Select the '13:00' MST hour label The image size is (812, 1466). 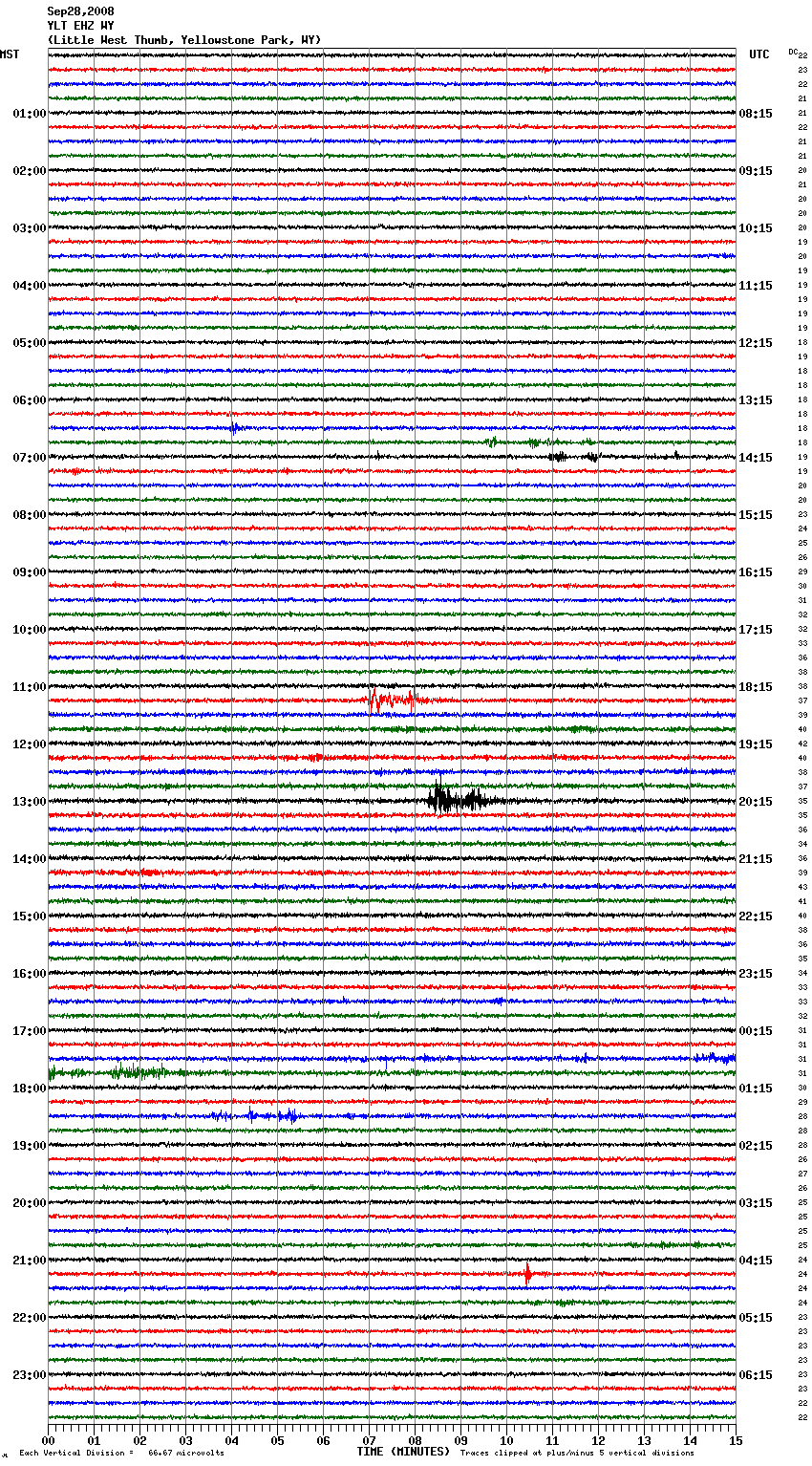(x=30, y=802)
